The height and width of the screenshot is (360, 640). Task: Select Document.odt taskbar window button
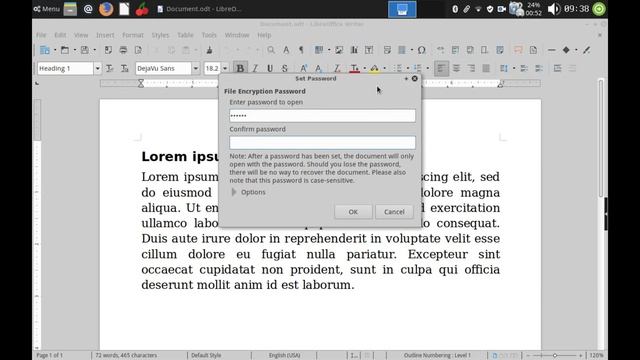199,9
